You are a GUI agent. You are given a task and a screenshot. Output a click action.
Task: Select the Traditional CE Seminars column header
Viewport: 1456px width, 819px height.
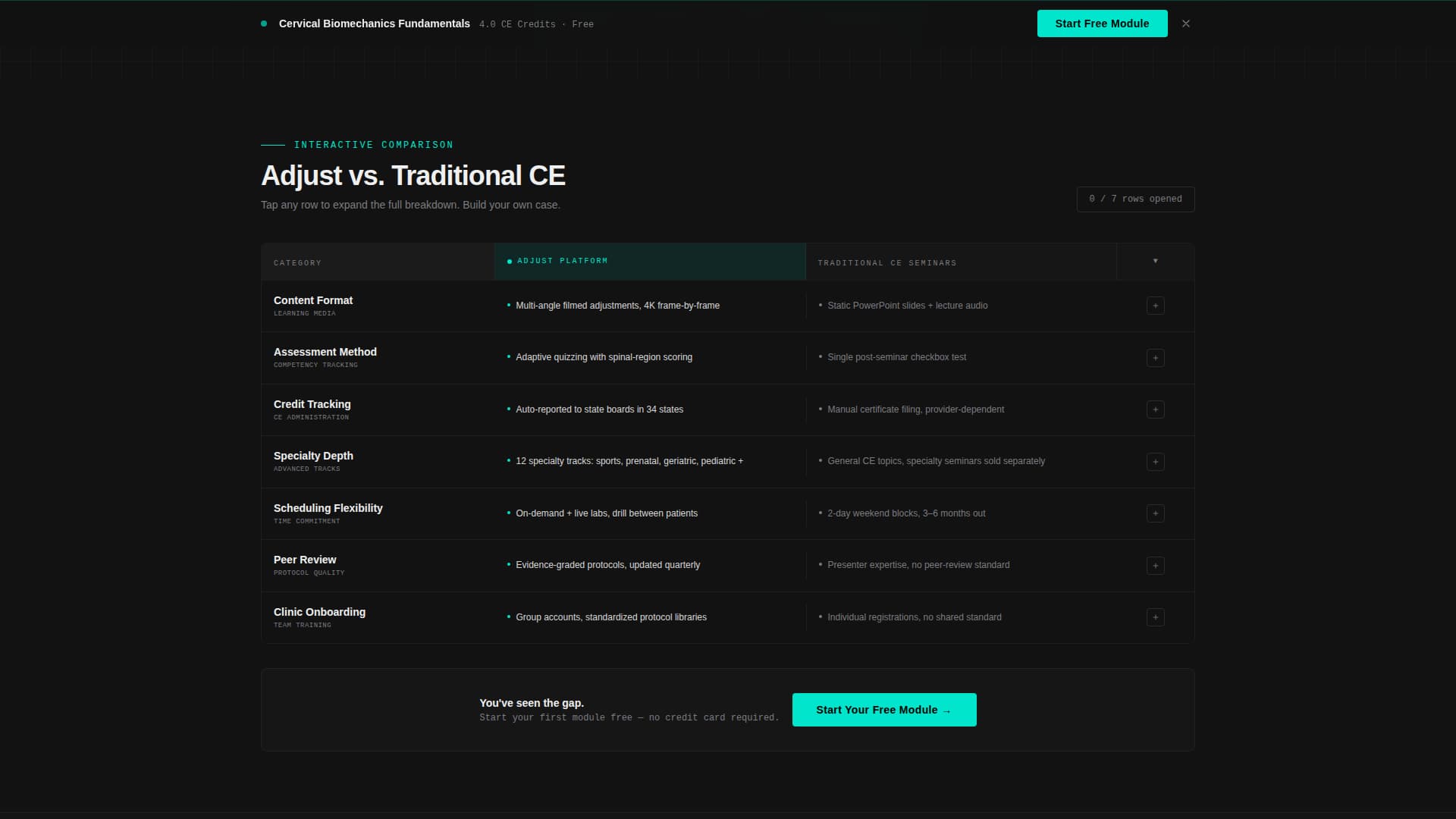coord(960,262)
